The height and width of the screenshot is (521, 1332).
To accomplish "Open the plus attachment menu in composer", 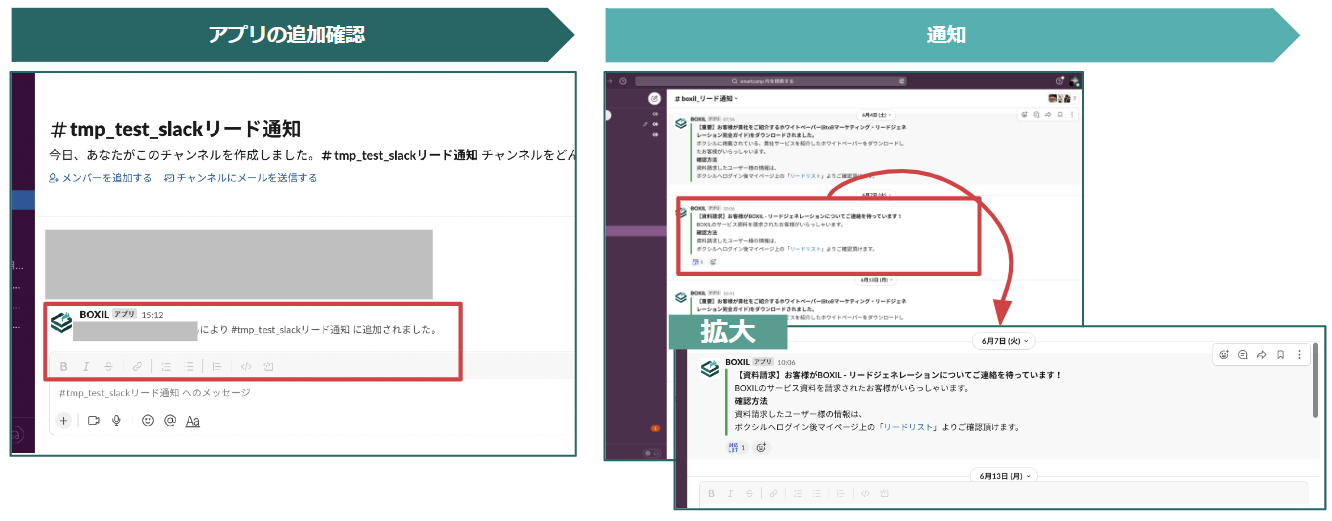I will click(63, 421).
